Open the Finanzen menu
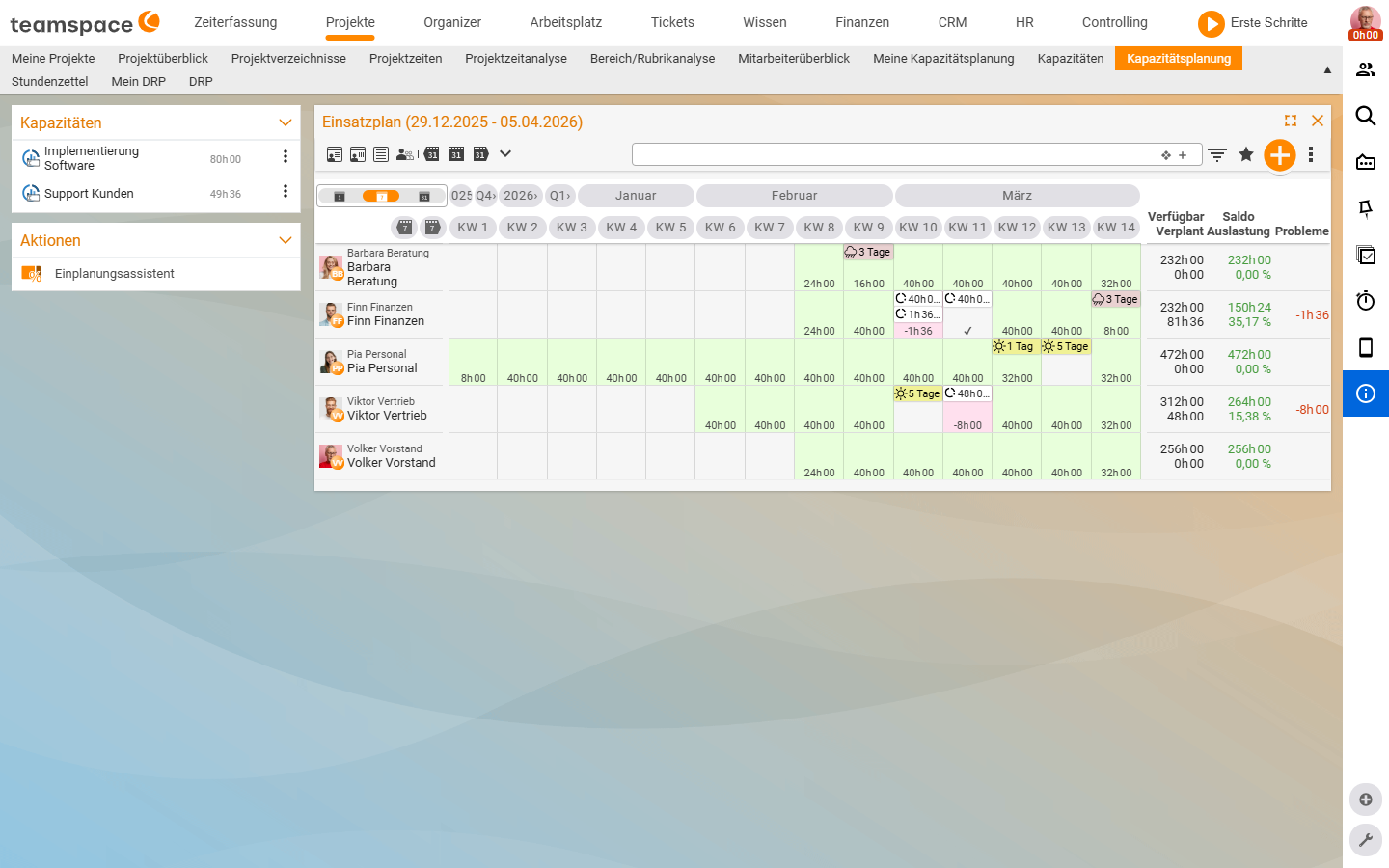The height and width of the screenshot is (868, 1389). [862, 22]
